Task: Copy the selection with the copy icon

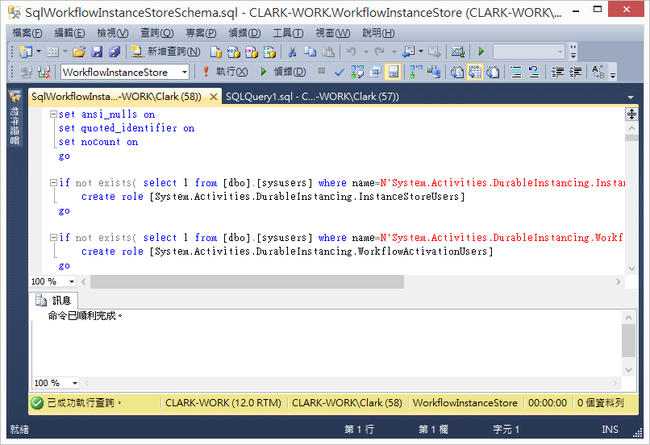Action: pyautogui.click(x=310, y=51)
